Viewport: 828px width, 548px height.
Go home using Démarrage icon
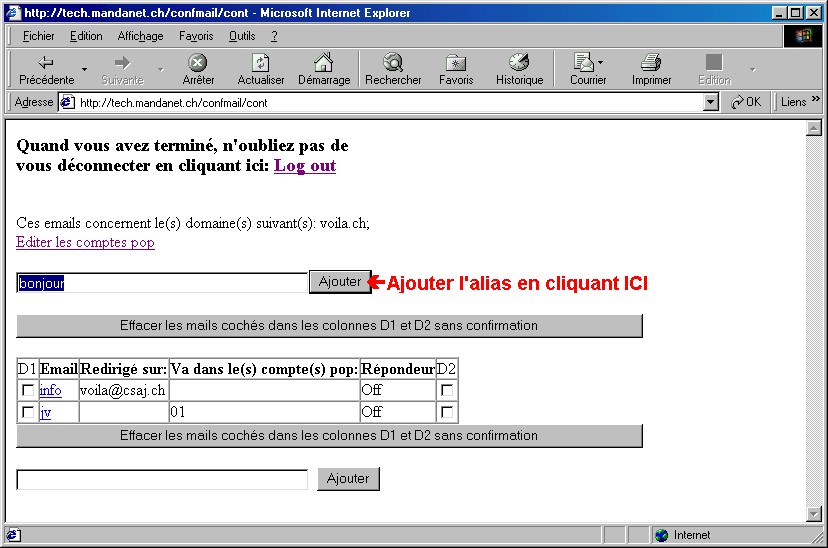click(x=324, y=63)
